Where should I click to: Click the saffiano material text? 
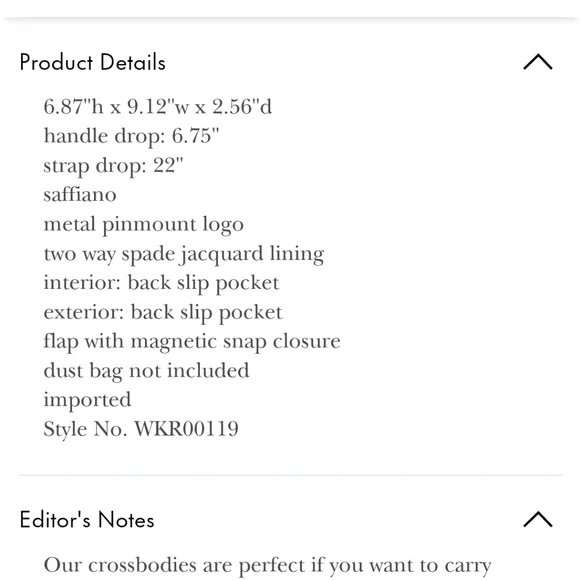(80, 195)
